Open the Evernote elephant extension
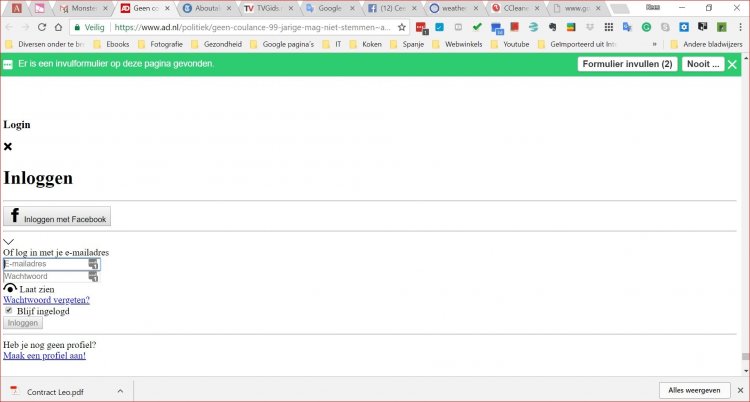 (552, 27)
